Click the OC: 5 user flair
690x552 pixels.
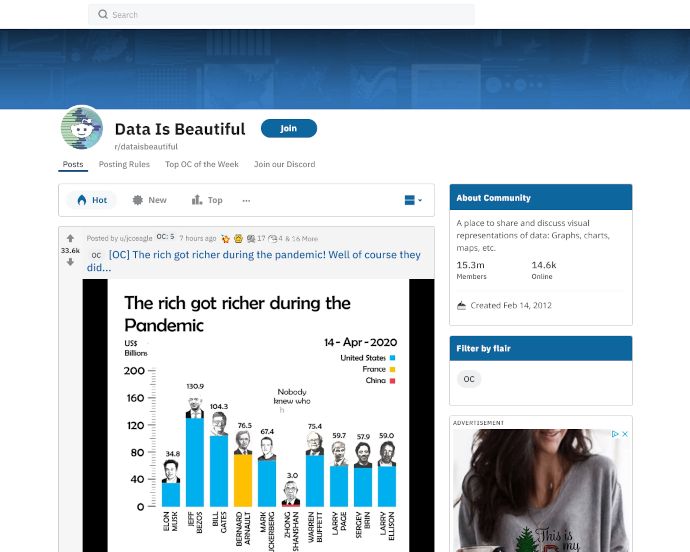(x=165, y=237)
